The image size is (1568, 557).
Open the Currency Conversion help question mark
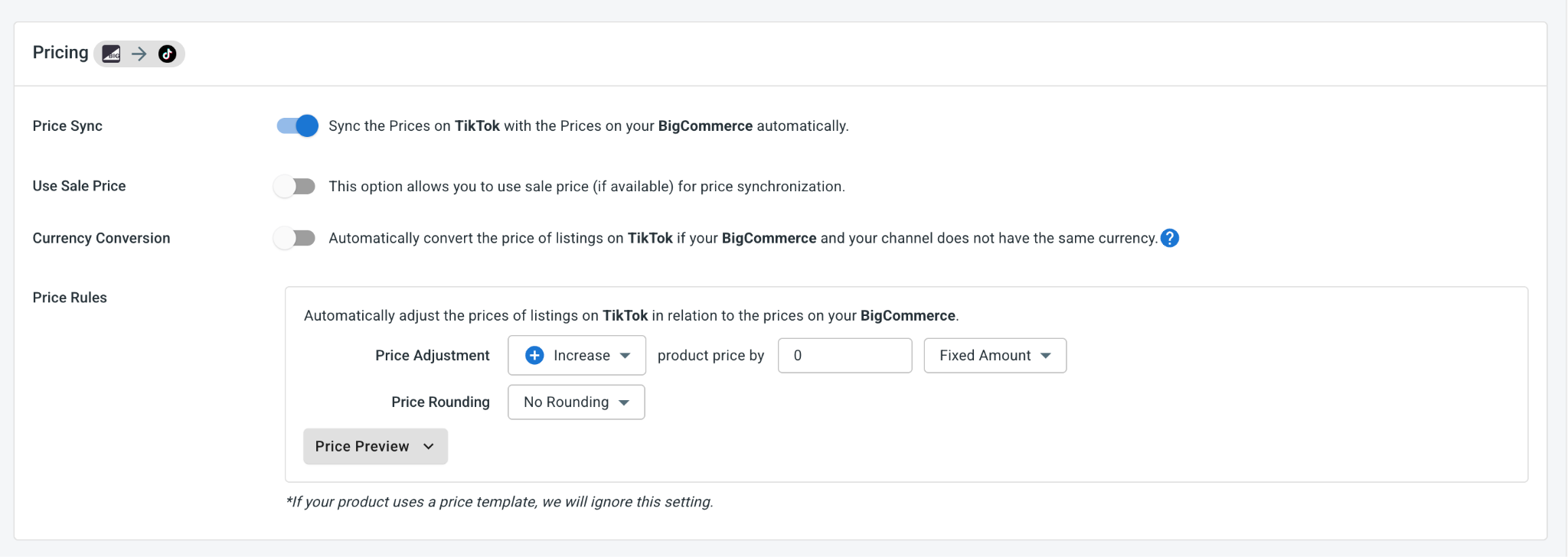(x=1170, y=238)
